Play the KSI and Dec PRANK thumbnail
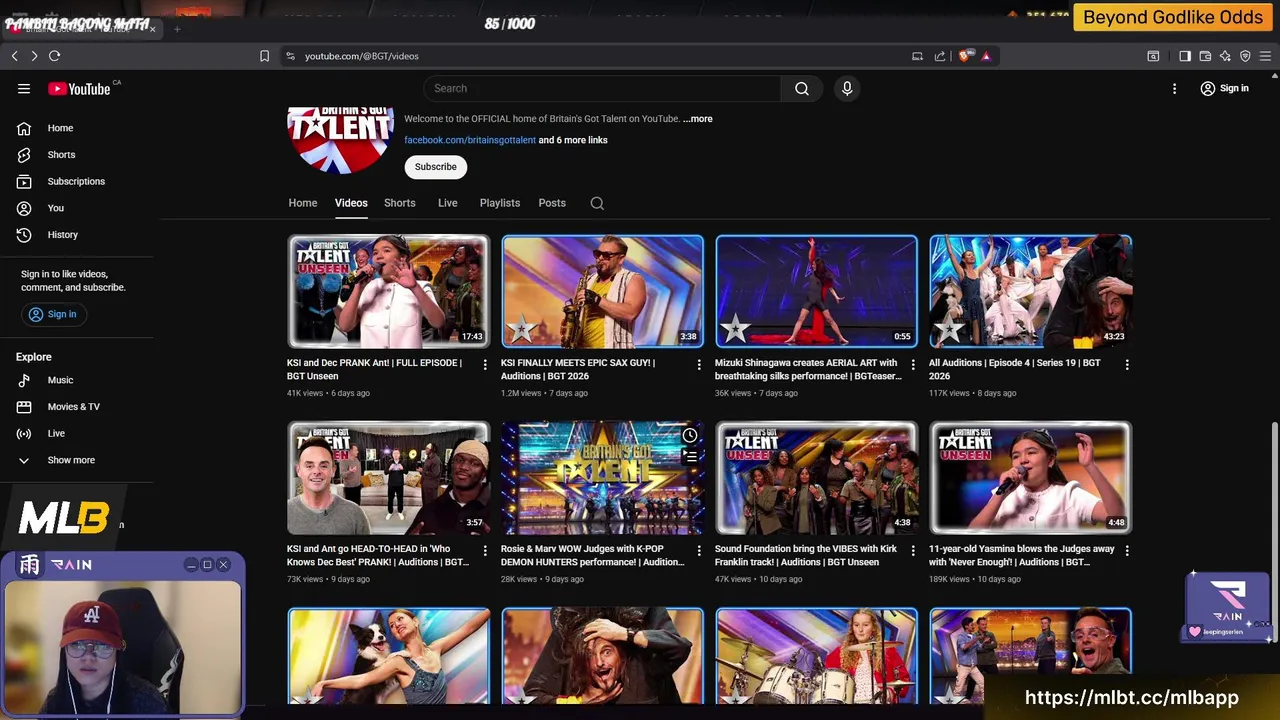 click(x=388, y=291)
